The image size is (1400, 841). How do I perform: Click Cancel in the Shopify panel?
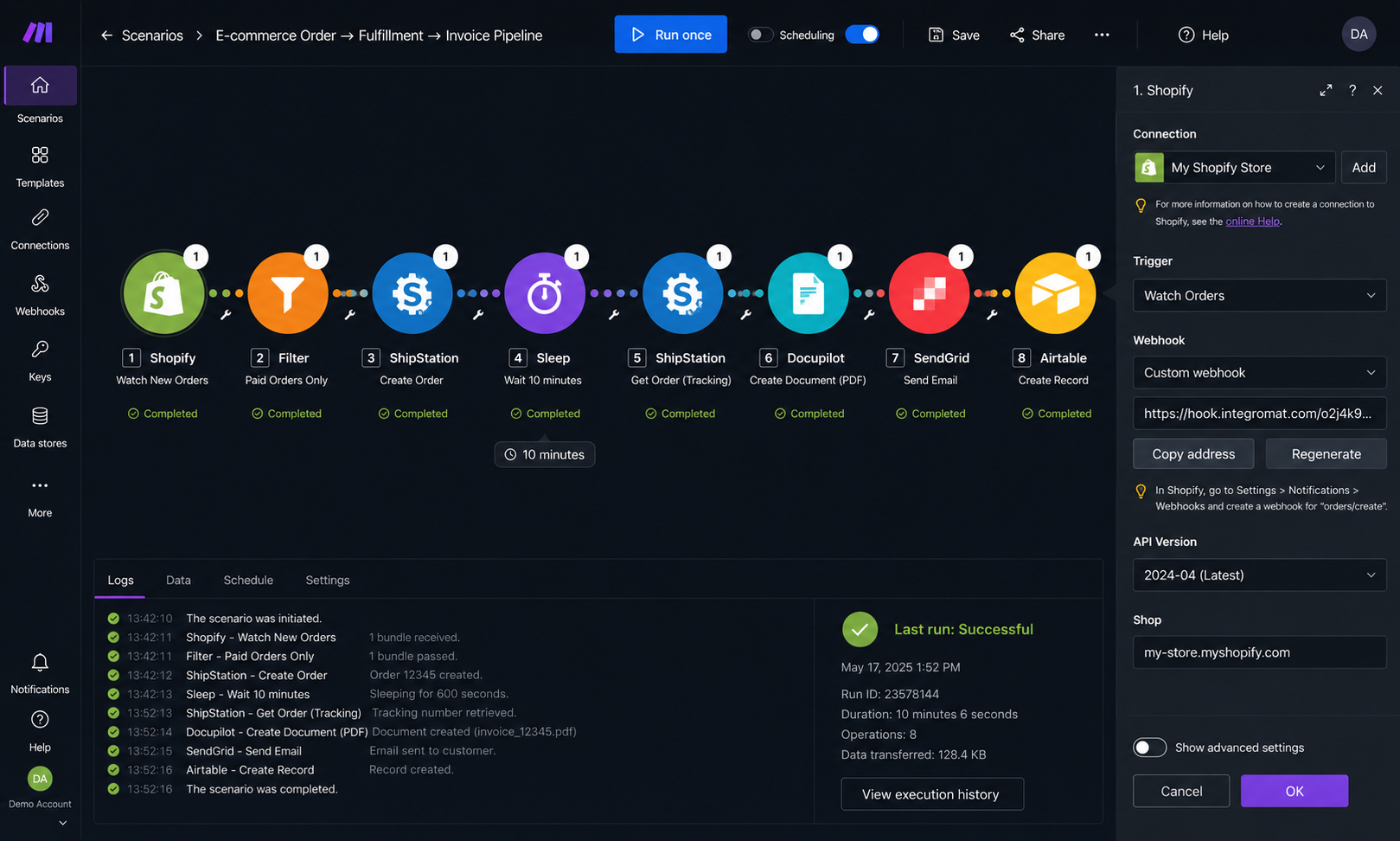click(1181, 791)
